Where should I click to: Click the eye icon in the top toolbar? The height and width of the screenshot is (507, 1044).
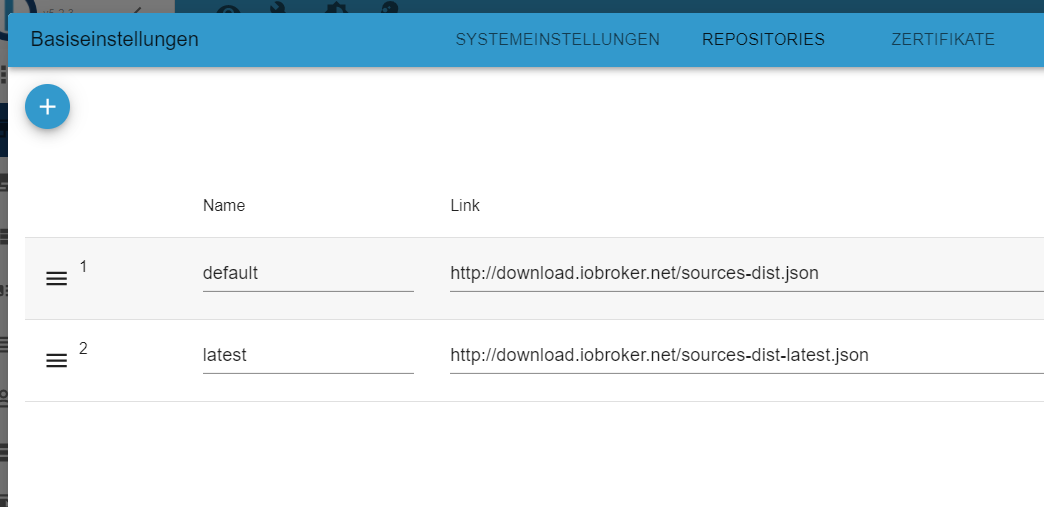pyautogui.click(x=228, y=7)
